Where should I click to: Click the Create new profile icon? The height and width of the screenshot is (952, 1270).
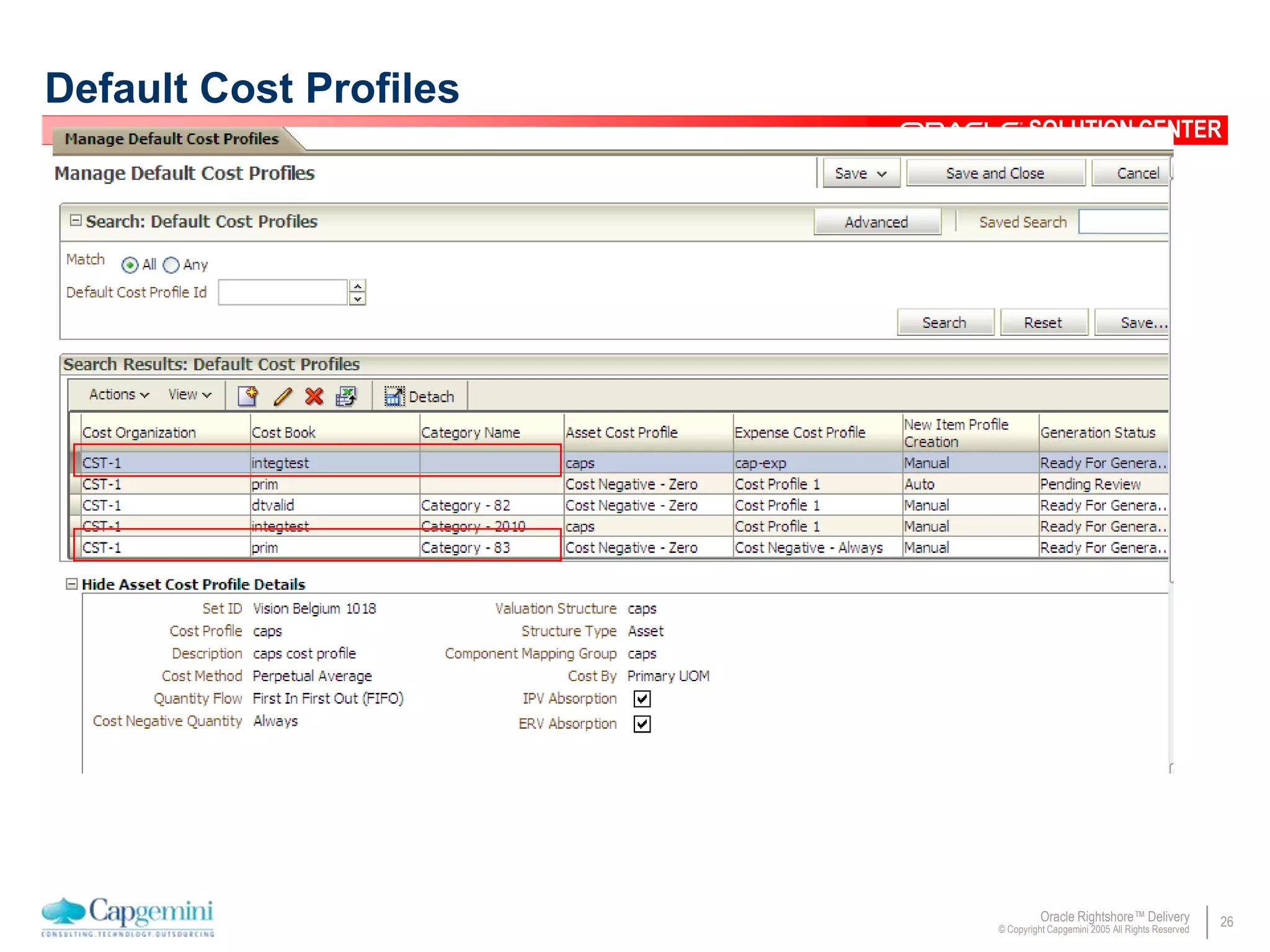(x=248, y=395)
